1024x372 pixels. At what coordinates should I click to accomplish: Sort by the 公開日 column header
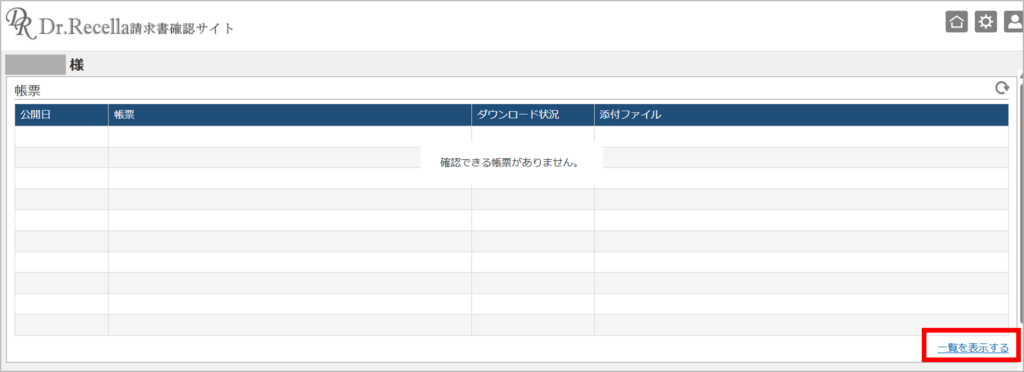click(x=61, y=115)
